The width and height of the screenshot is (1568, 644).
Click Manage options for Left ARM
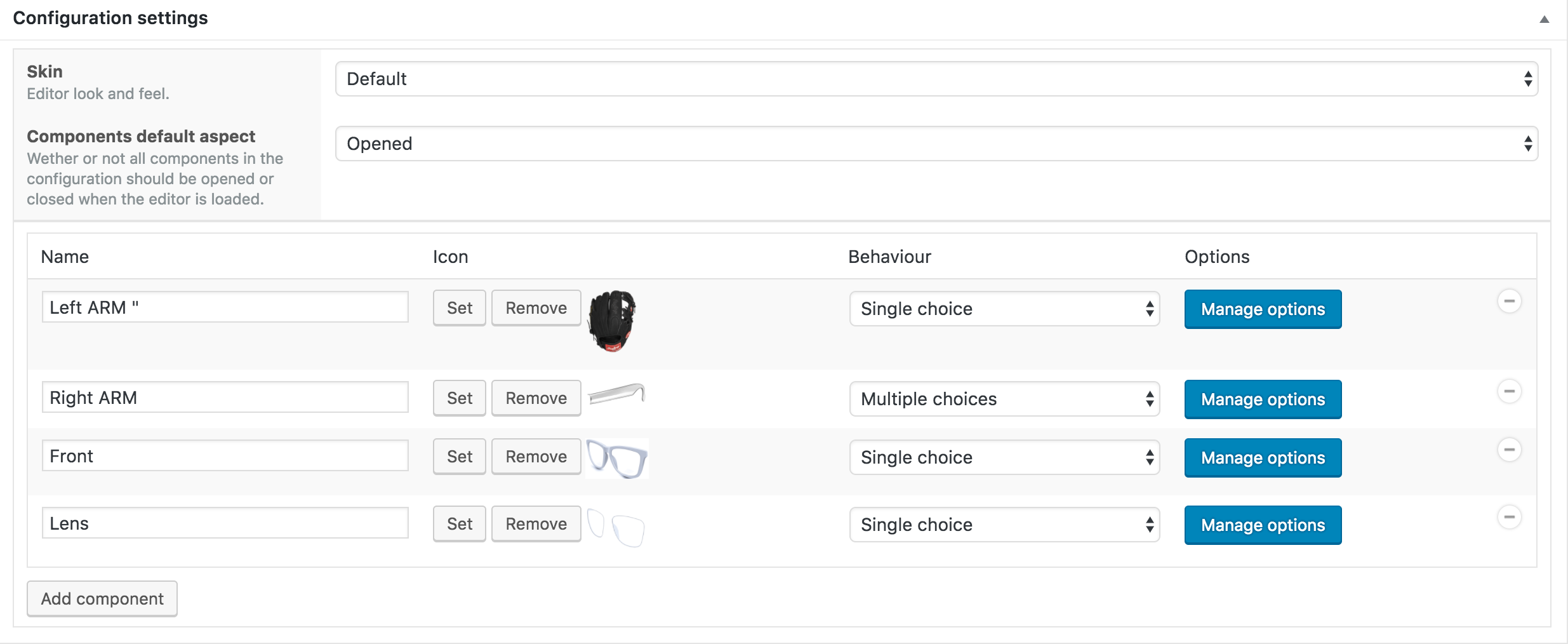1263,309
